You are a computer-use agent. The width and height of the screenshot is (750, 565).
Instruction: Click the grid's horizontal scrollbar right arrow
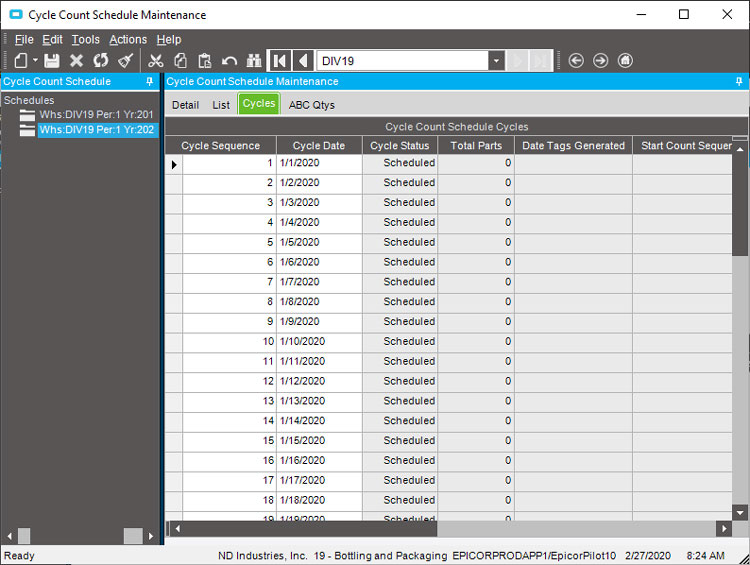(724, 528)
